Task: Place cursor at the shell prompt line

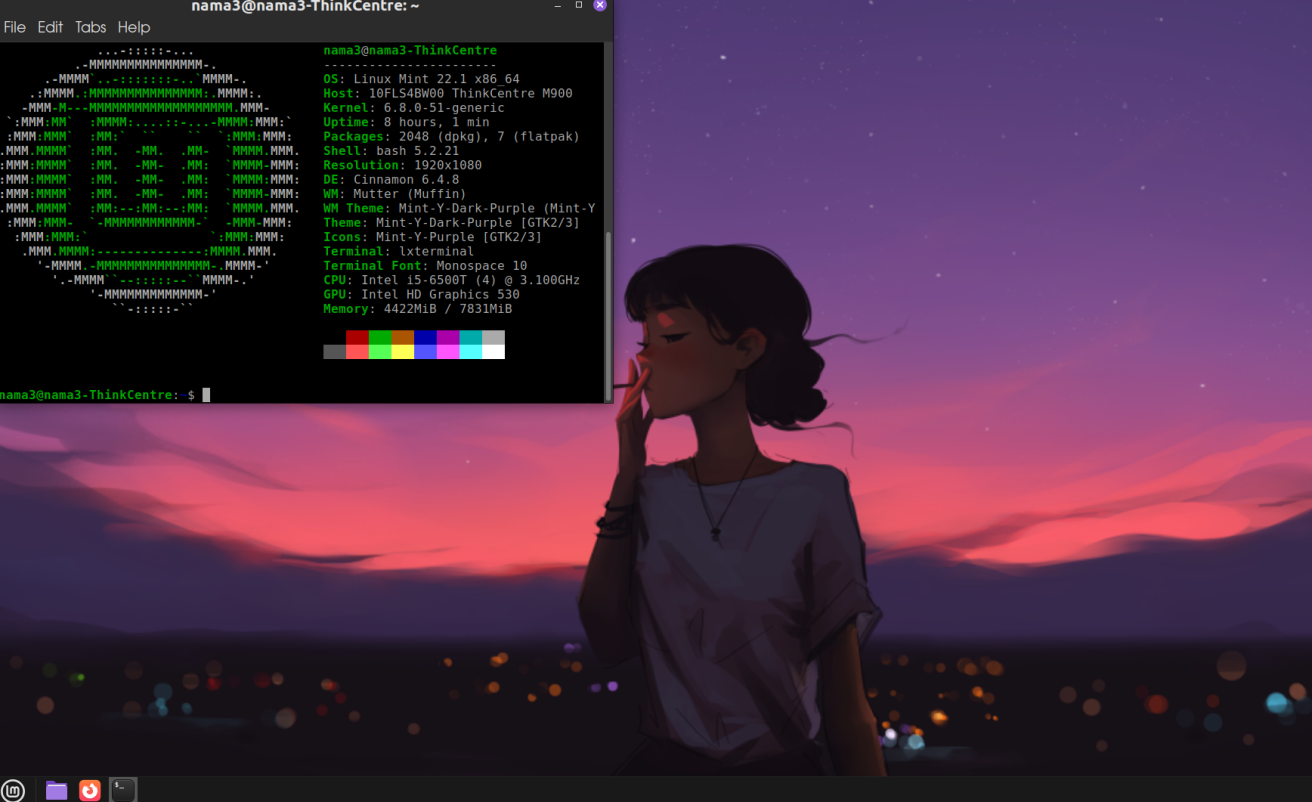Action: (x=105, y=395)
